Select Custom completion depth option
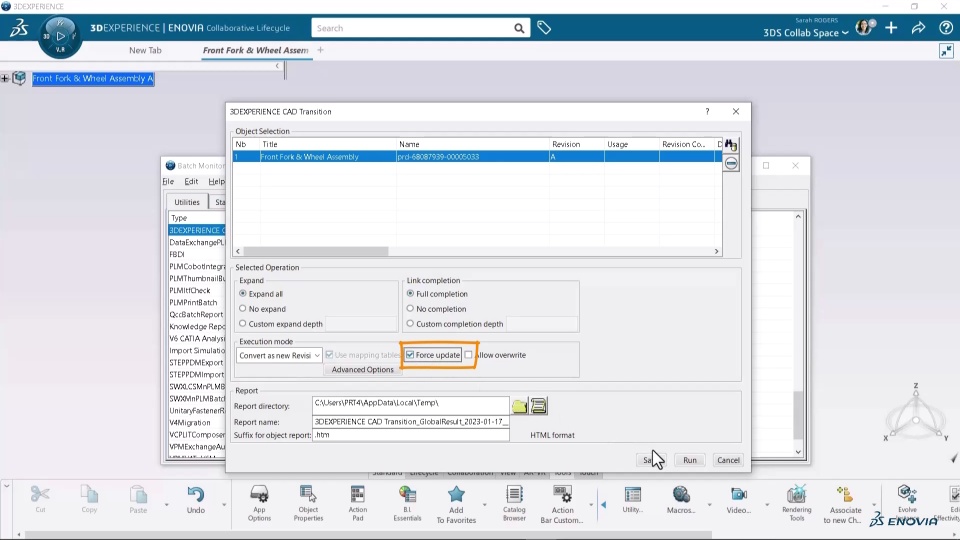The image size is (960, 540). click(x=410, y=323)
